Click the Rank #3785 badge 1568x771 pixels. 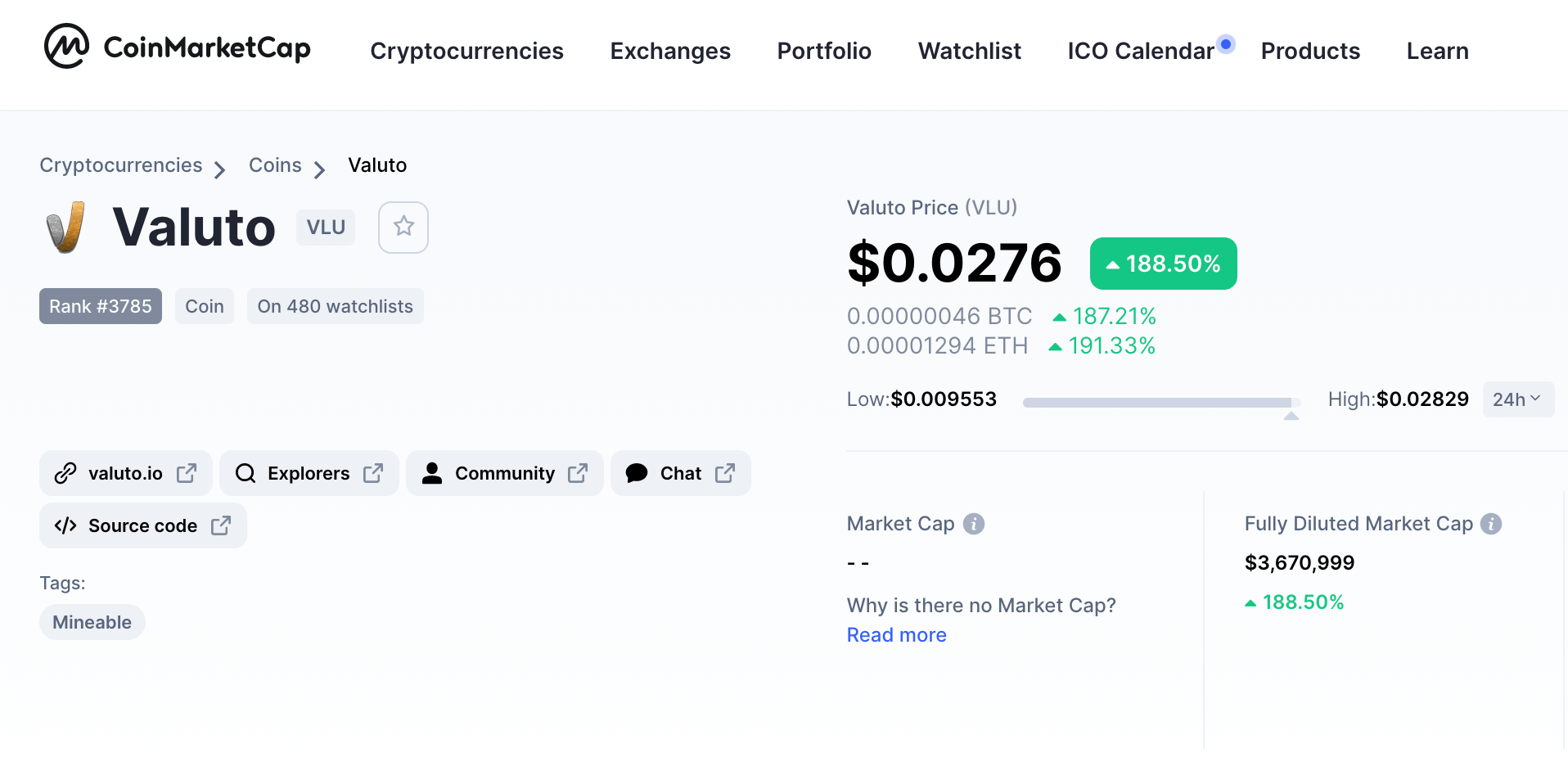click(101, 306)
